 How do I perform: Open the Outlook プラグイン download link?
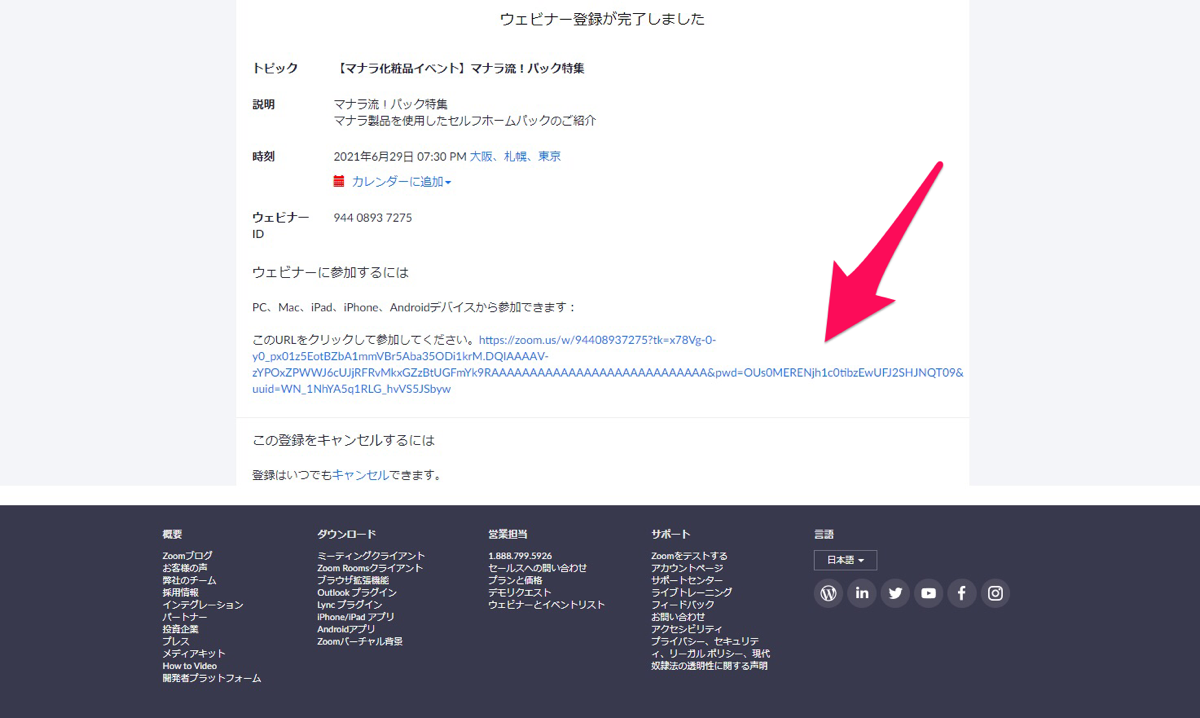coord(357,592)
